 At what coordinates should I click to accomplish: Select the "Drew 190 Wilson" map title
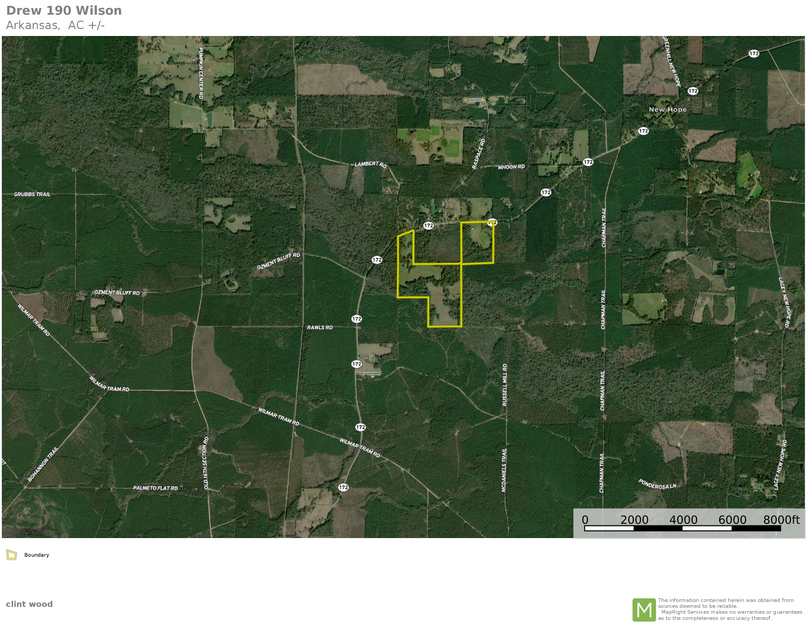click(x=64, y=10)
